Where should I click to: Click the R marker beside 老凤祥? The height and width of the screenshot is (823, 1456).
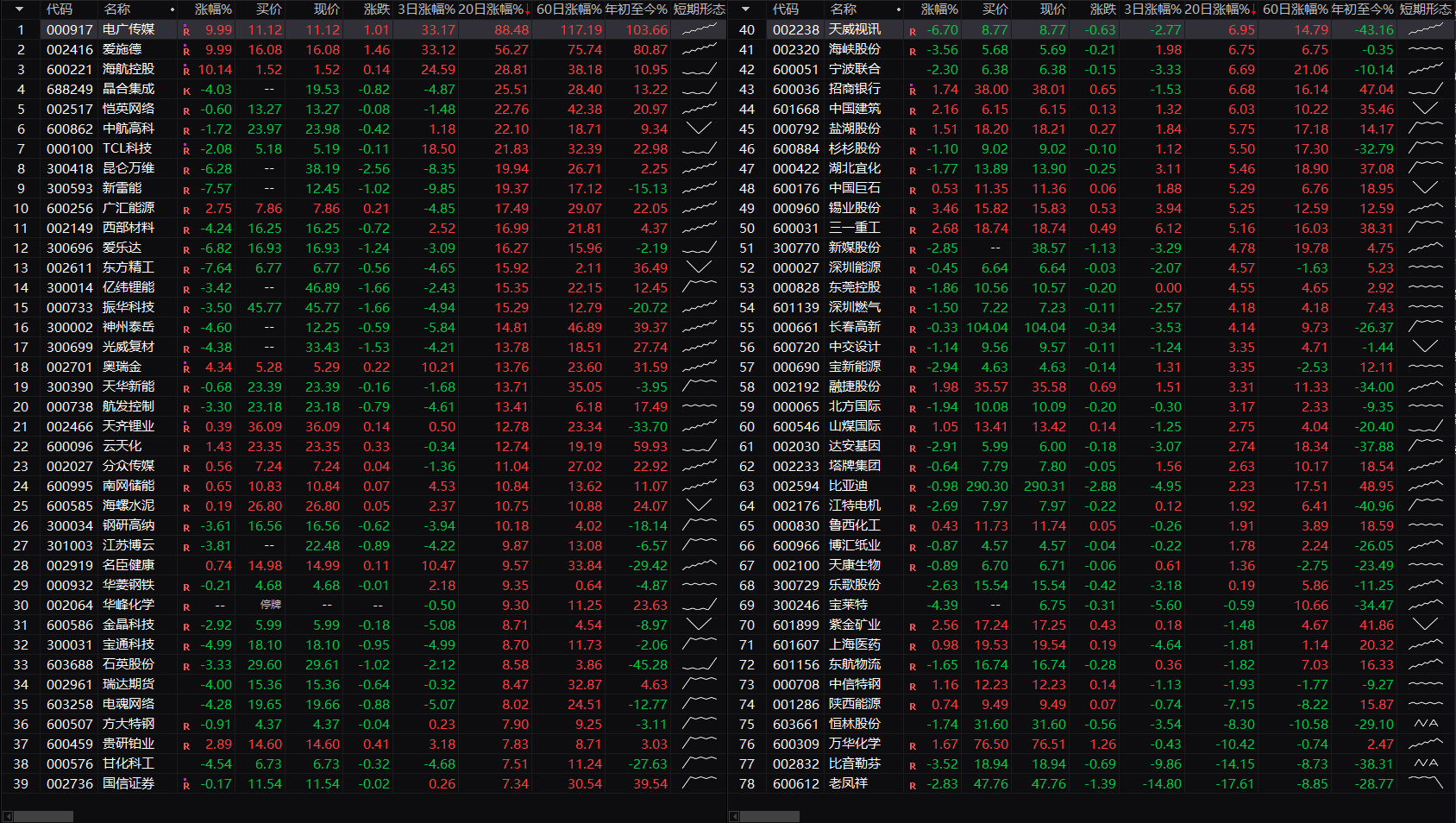pyautogui.click(x=913, y=785)
